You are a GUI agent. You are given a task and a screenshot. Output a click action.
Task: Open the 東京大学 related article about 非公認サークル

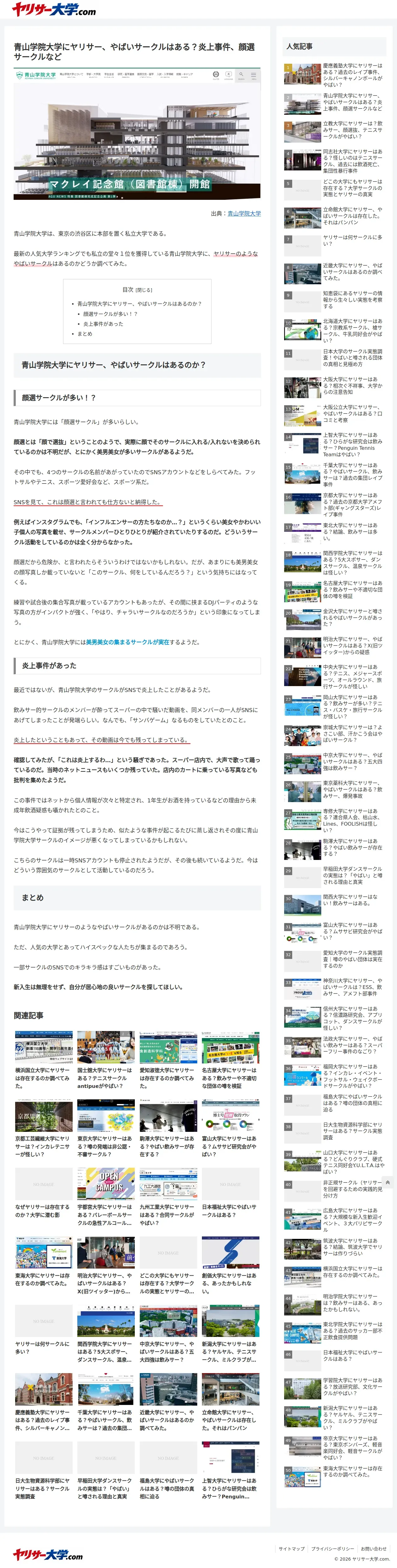[x=106, y=1129]
